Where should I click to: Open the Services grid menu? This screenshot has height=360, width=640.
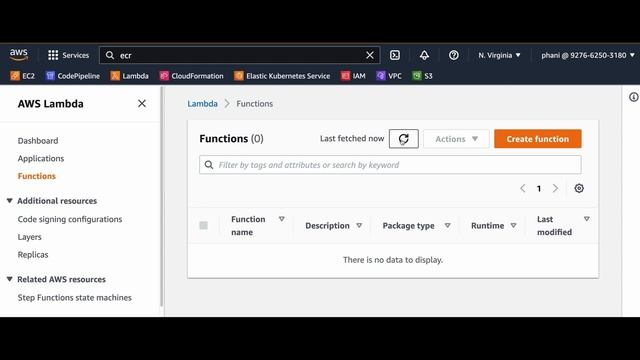coord(68,55)
